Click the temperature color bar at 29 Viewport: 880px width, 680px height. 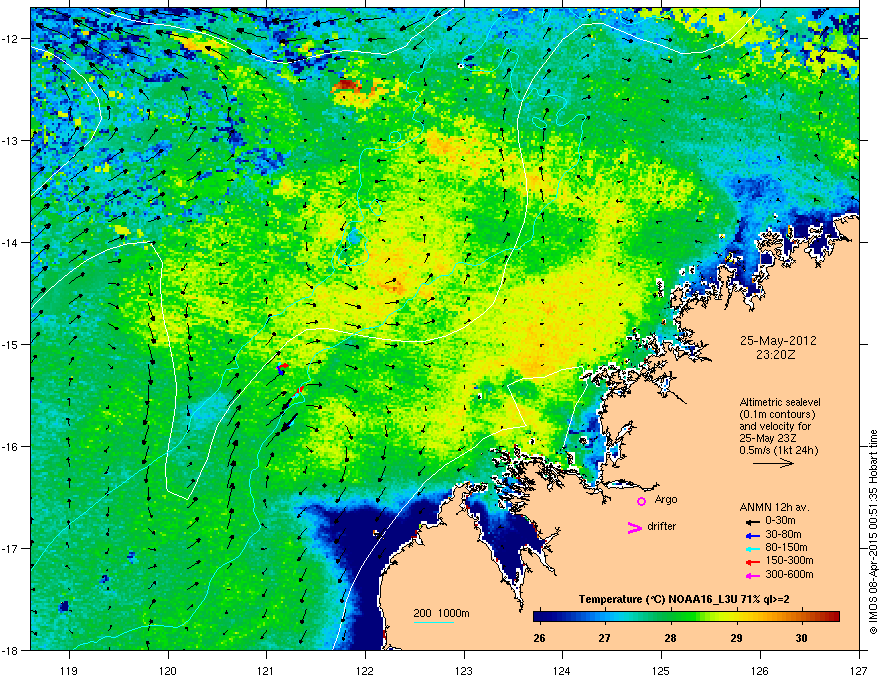pos(736,617)
